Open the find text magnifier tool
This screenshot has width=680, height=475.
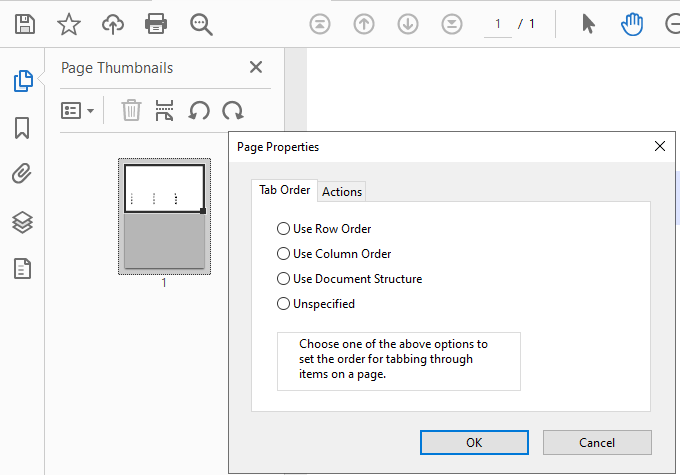pos(201,24)
